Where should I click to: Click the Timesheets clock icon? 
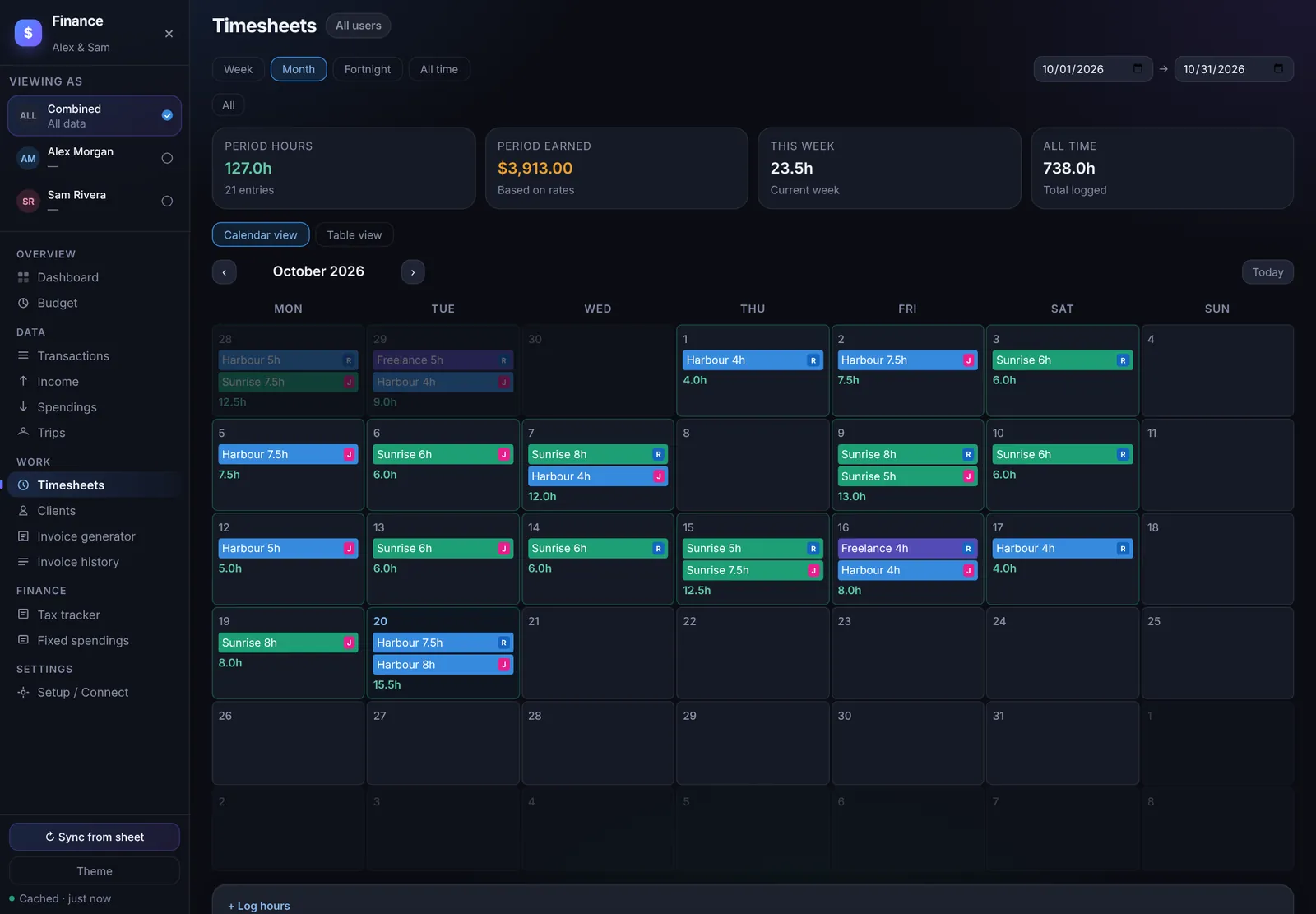coord(23,485)
